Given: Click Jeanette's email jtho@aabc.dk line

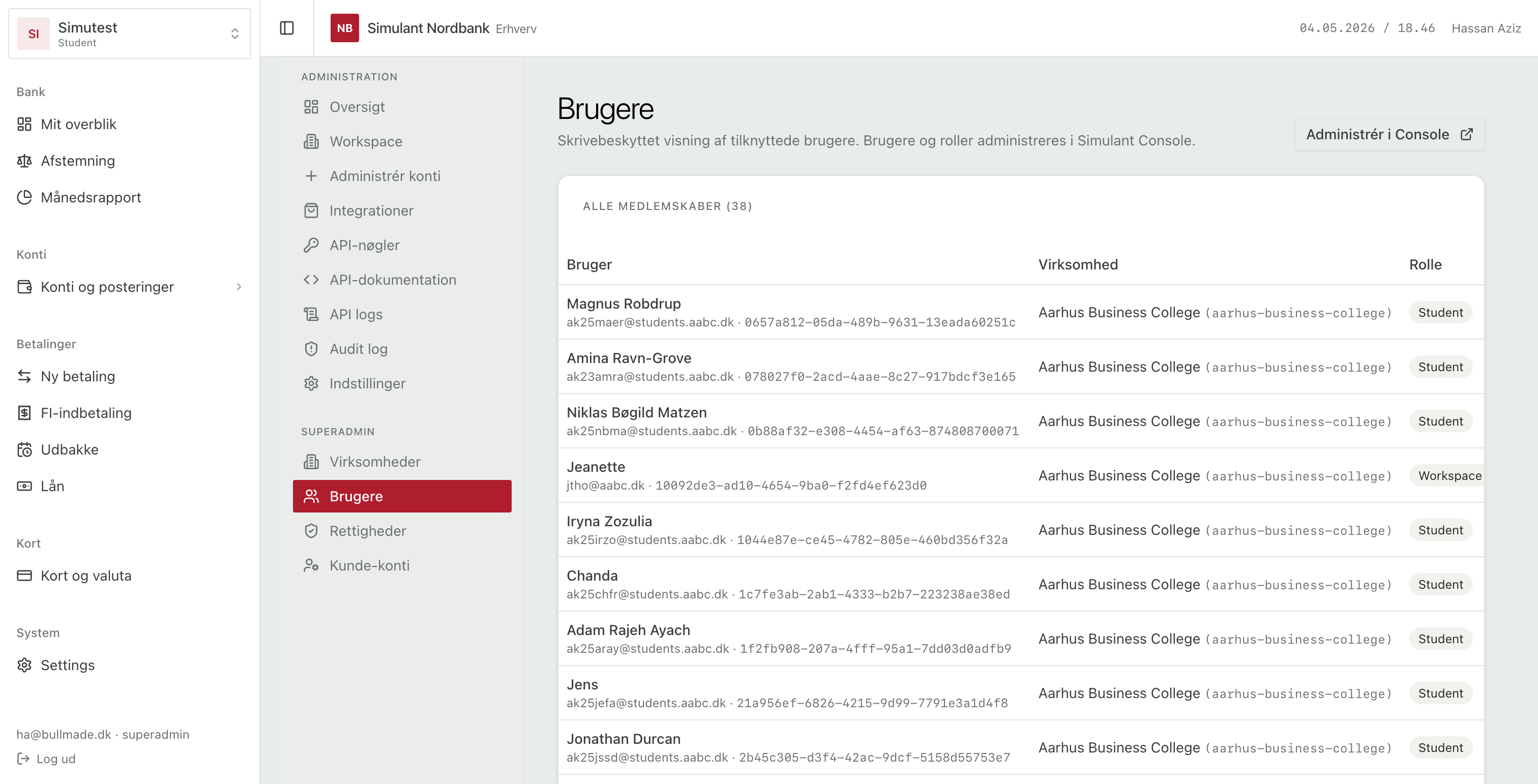Looking at the screenshot, I should [746, 486].
